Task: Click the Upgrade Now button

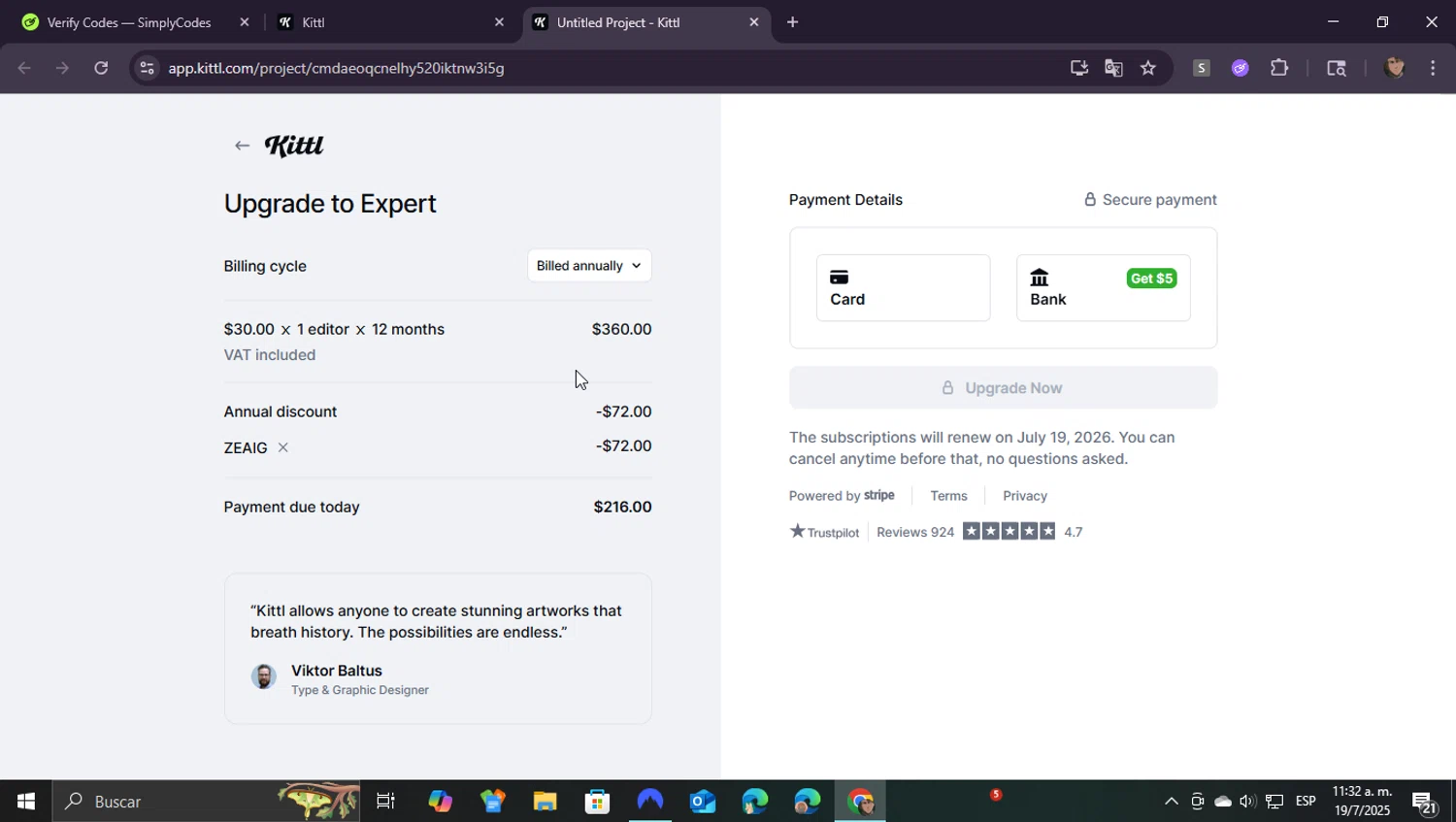Action: (x=1003, y=388)
